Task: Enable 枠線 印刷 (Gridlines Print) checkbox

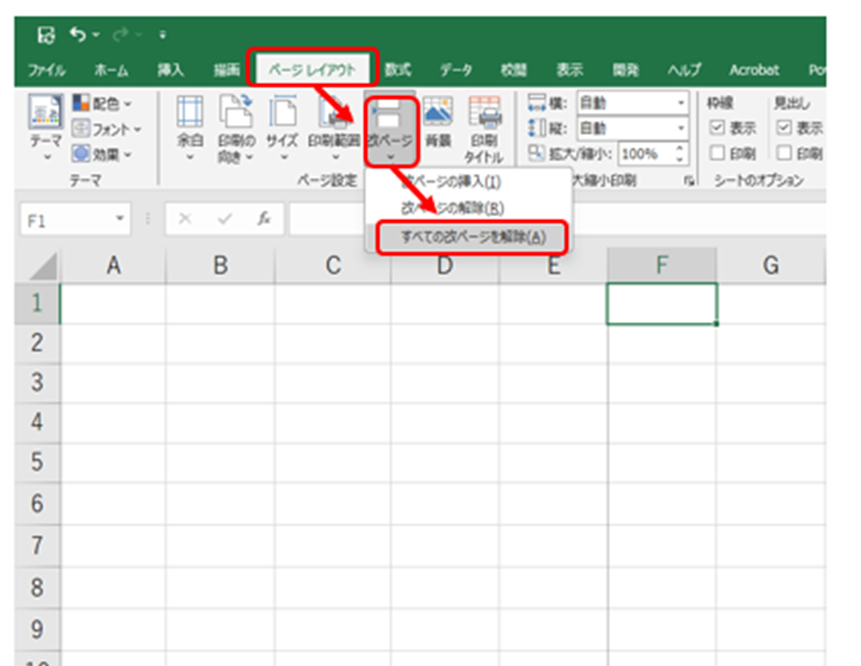Action: pos(714,152)
